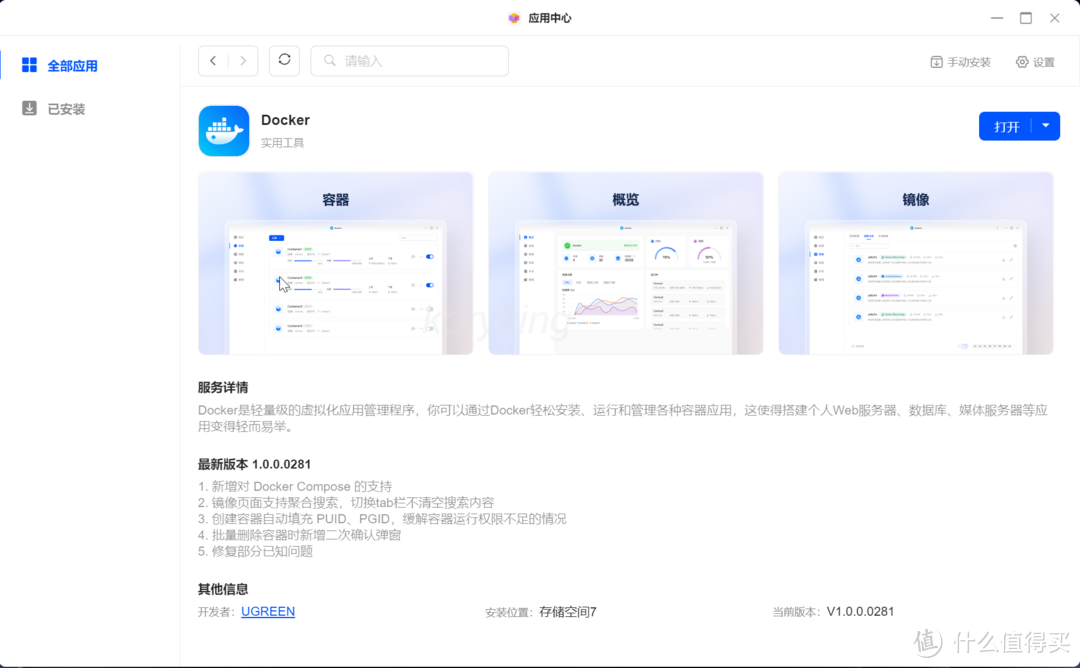Select the 全部应用 sidebar tab
The width and height of the screenshot is (1080, 668).
[72, 66]
